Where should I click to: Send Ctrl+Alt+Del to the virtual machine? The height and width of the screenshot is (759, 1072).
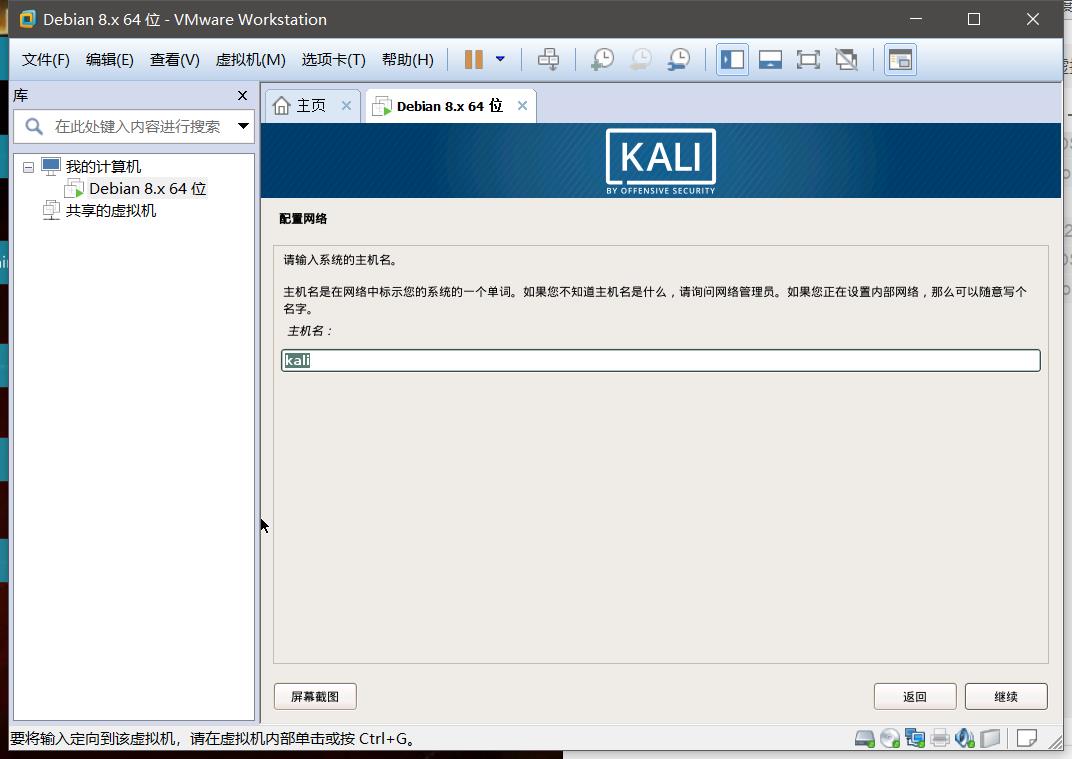548,59
